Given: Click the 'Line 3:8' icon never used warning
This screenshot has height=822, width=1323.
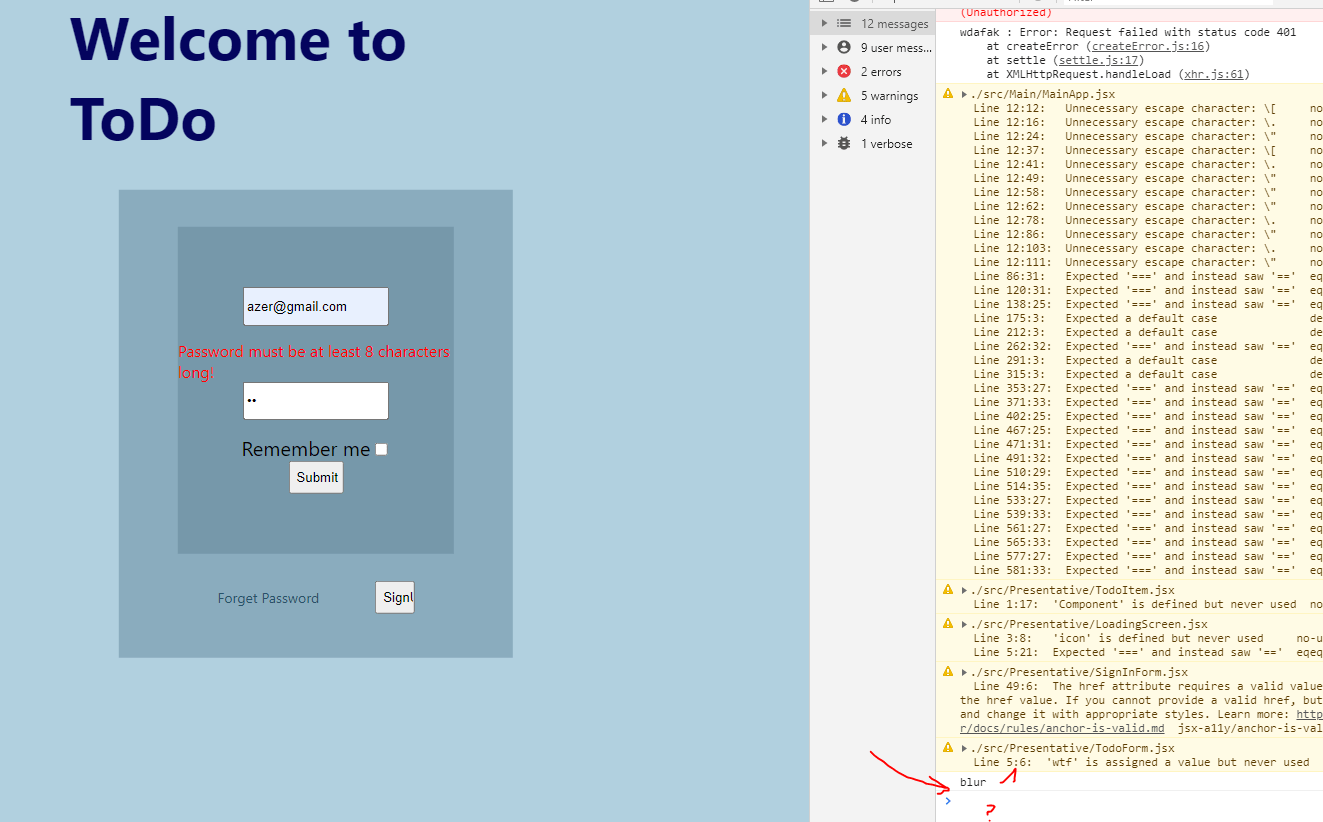Looking at the screenshot, I should tap(1148, 638).
